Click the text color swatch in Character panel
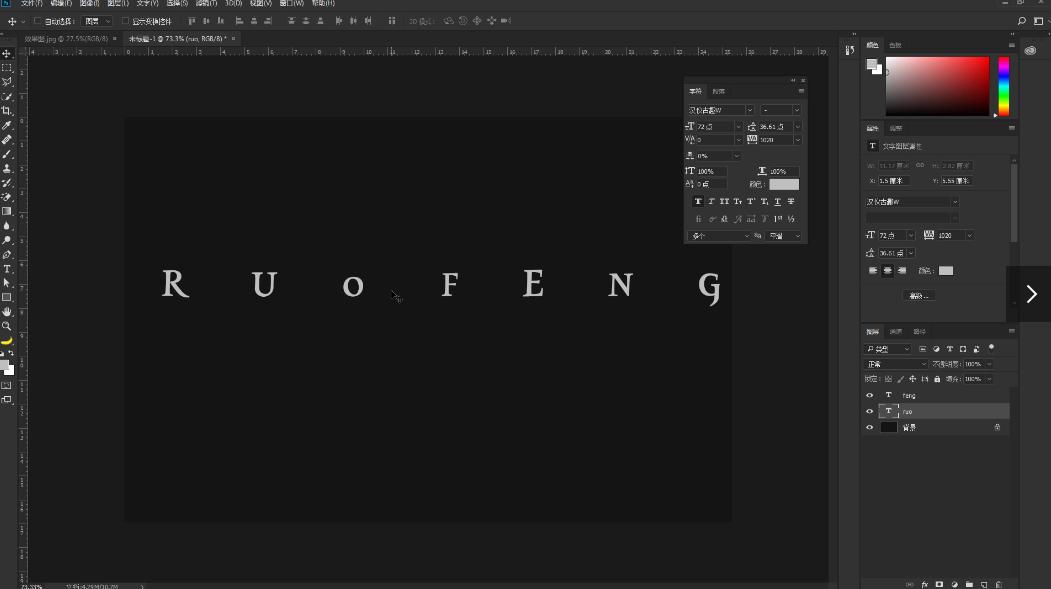 pyautogui.click(x=783, y=184)
